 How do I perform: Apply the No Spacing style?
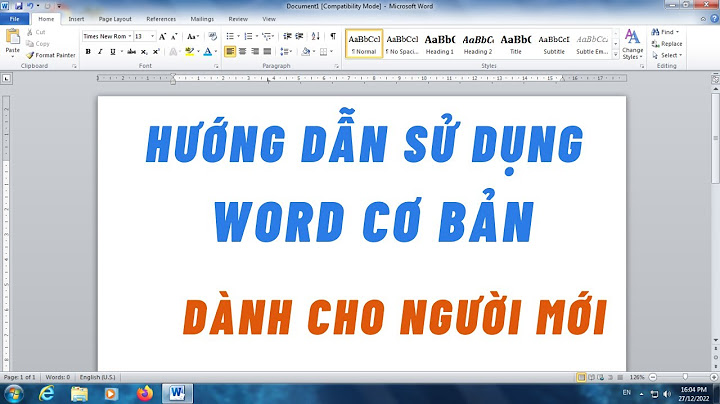click(402, 45)
